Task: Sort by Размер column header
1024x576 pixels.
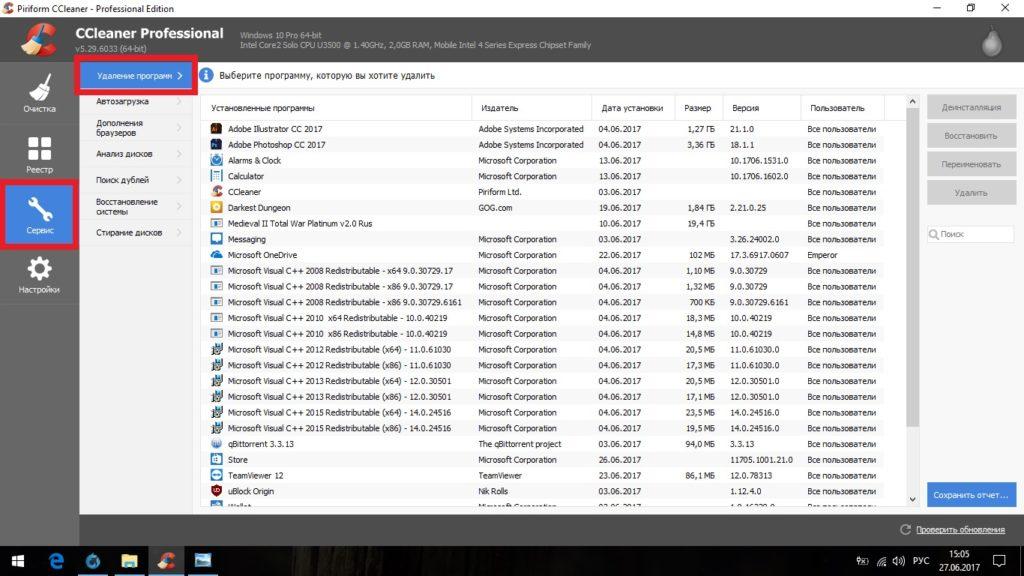Action: coord(698,108)
